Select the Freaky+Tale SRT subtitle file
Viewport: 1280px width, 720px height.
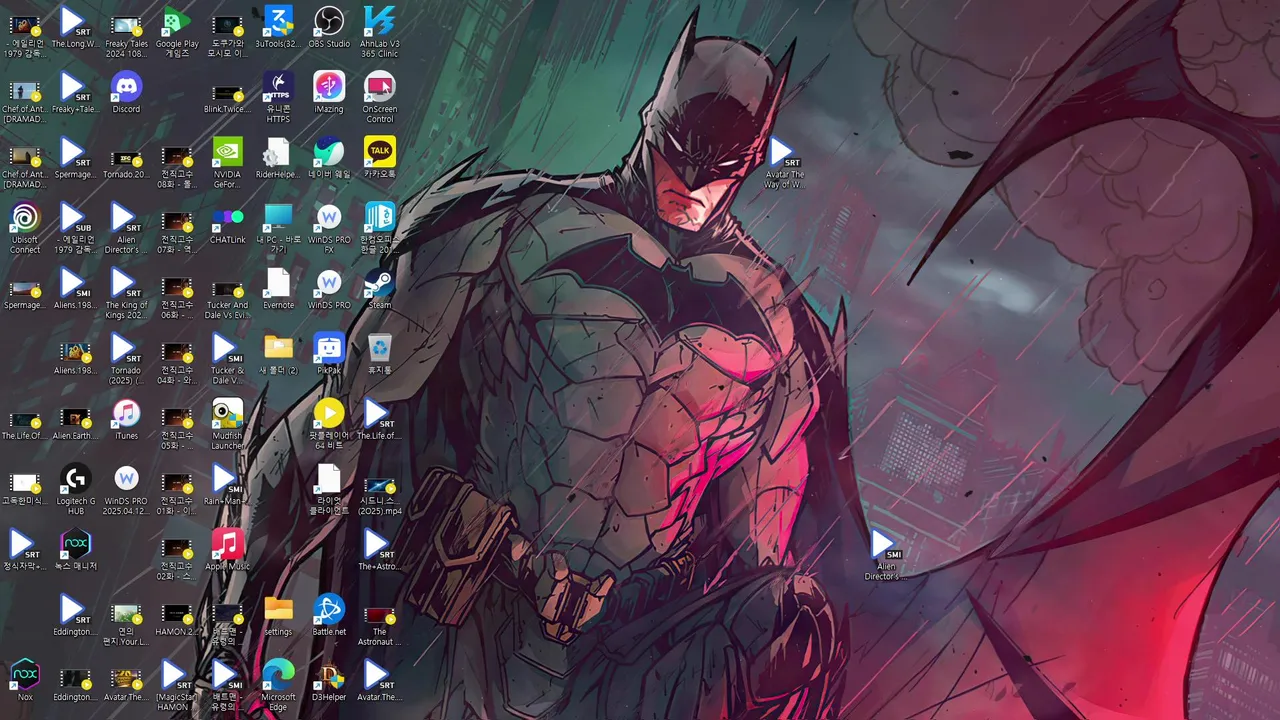pos(75,93)
